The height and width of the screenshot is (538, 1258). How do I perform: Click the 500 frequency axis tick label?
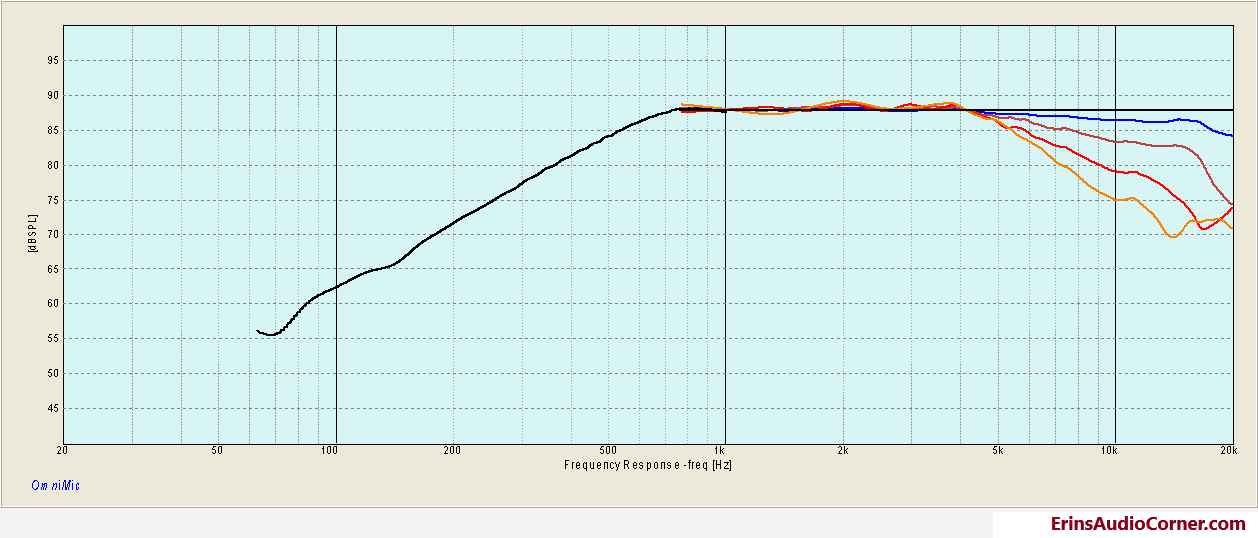pos(607,451)
